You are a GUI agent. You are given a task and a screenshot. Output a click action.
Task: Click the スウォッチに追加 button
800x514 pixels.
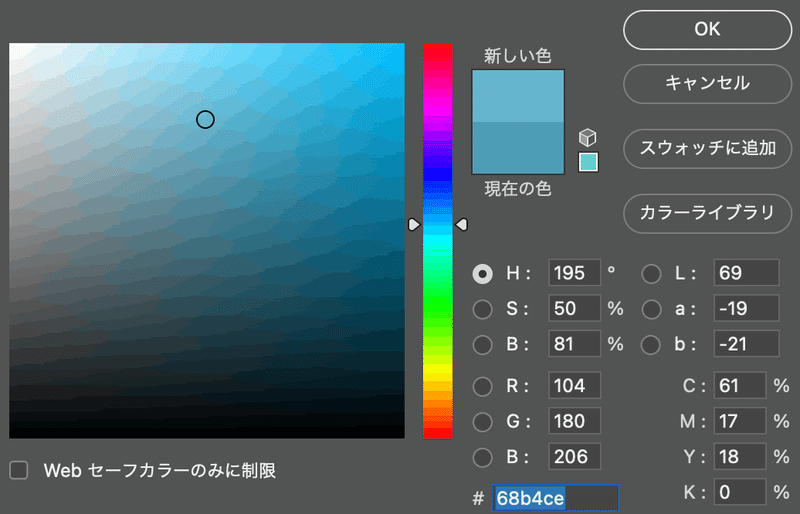[707, 149]
